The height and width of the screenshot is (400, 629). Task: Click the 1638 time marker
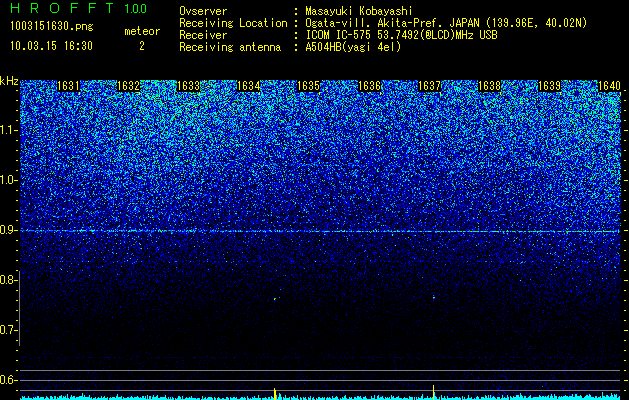click(x=489, y=86)
